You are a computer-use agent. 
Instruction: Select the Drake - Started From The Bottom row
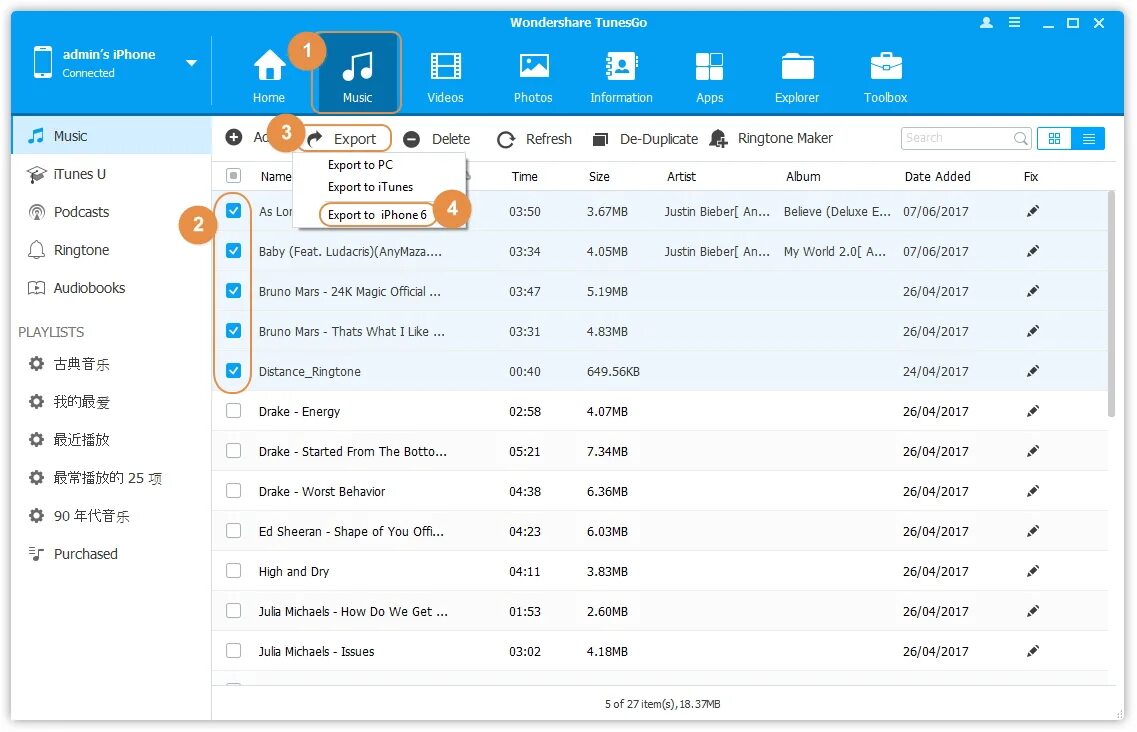[x=660, y=451]
